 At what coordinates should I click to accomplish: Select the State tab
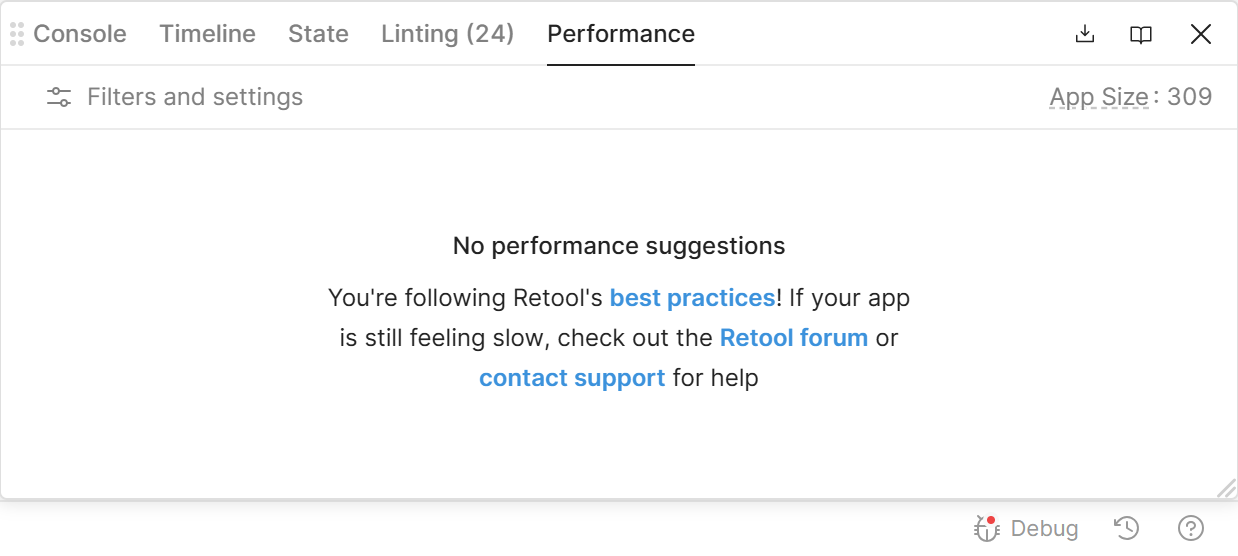[318, 34]
